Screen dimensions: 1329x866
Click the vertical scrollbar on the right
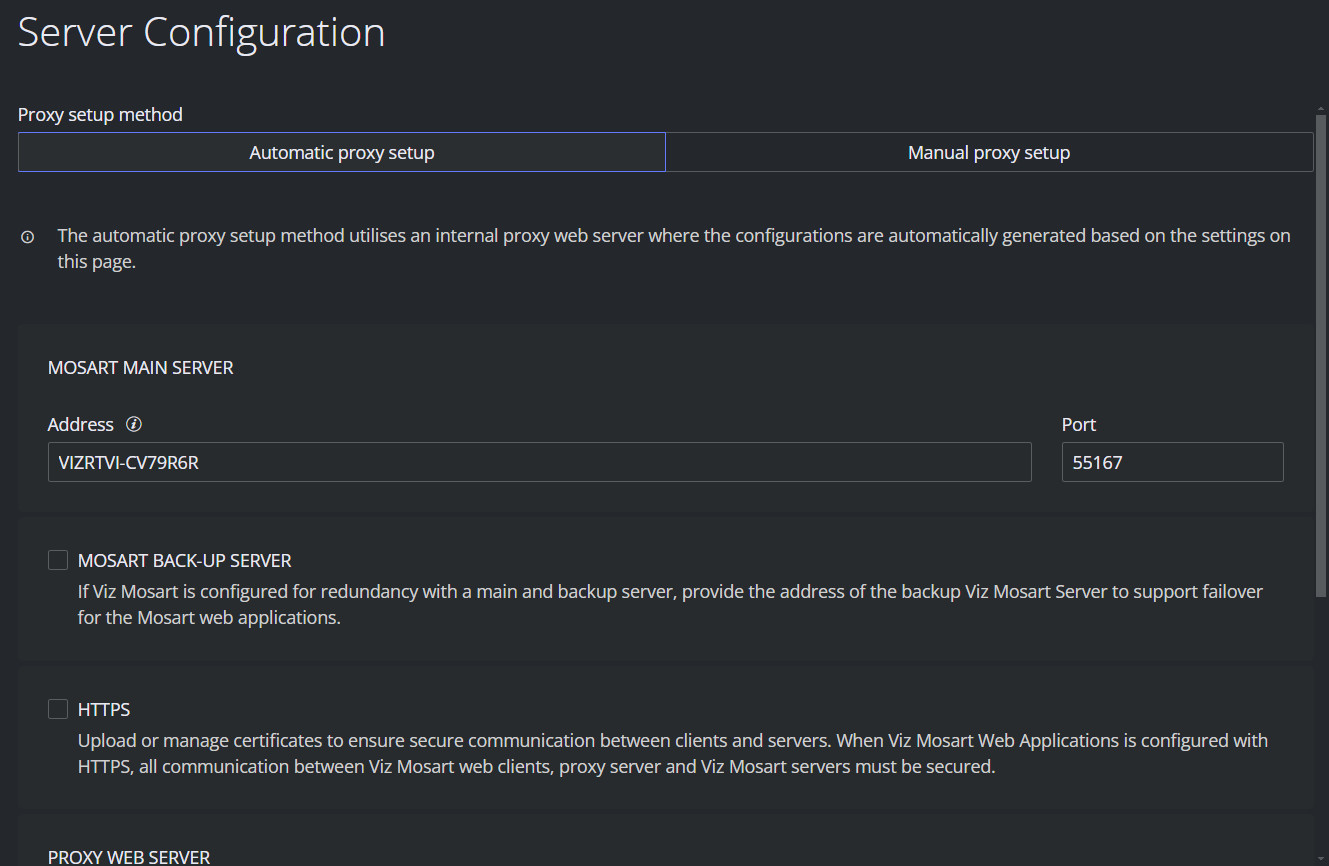[1321, 400]
